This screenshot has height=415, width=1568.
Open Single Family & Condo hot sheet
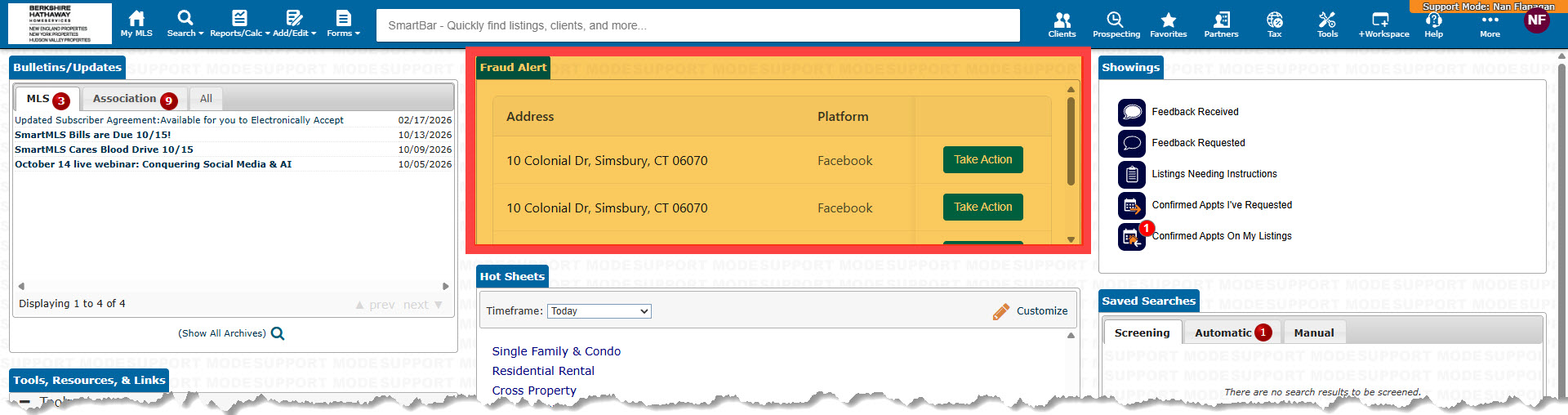[556, 351]
